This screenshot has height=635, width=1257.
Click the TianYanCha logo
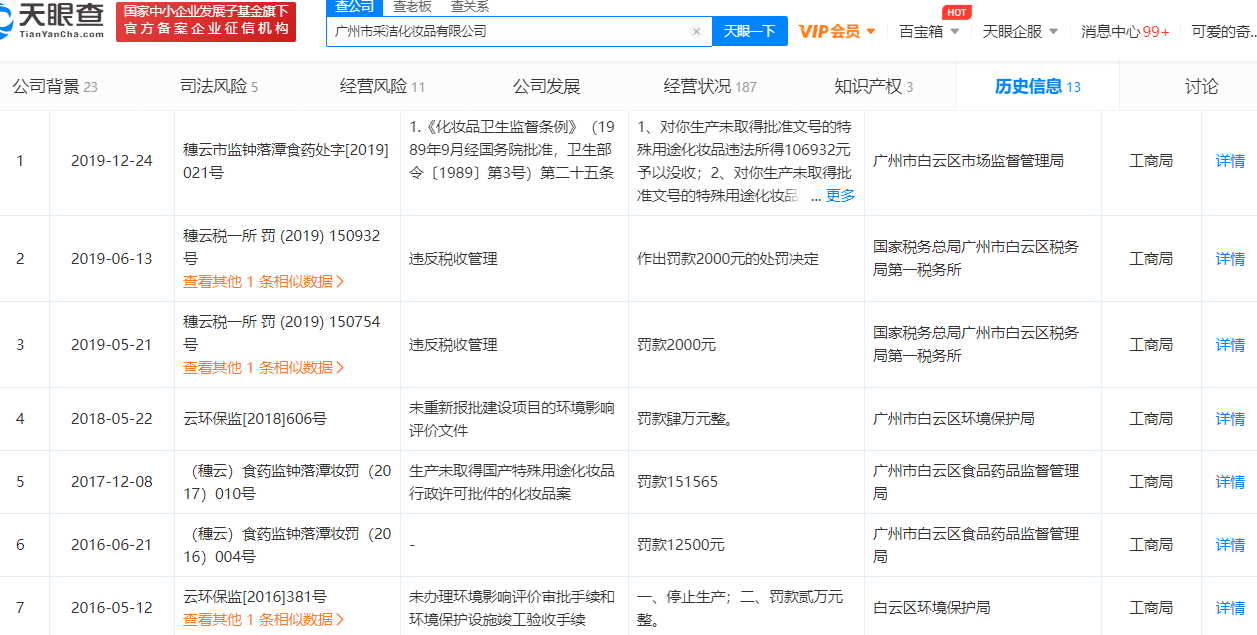53,21
